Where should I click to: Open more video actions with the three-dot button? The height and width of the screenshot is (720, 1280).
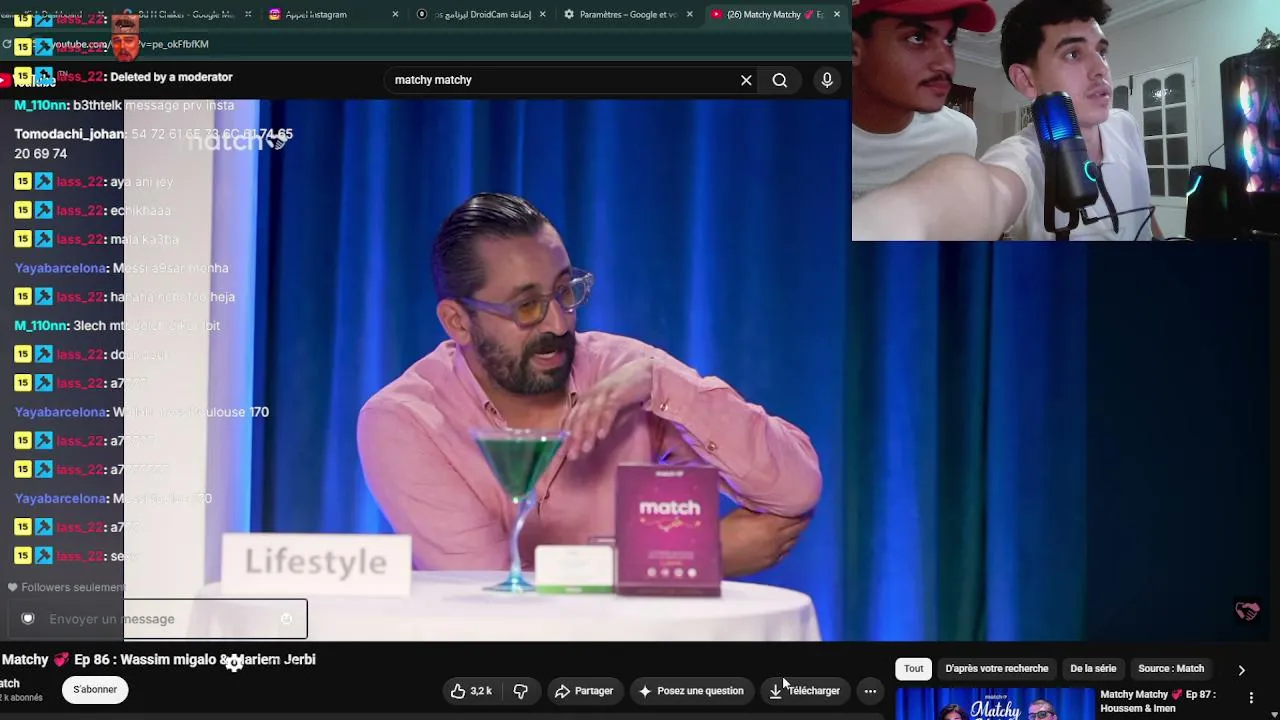click(x=870, y=691)
